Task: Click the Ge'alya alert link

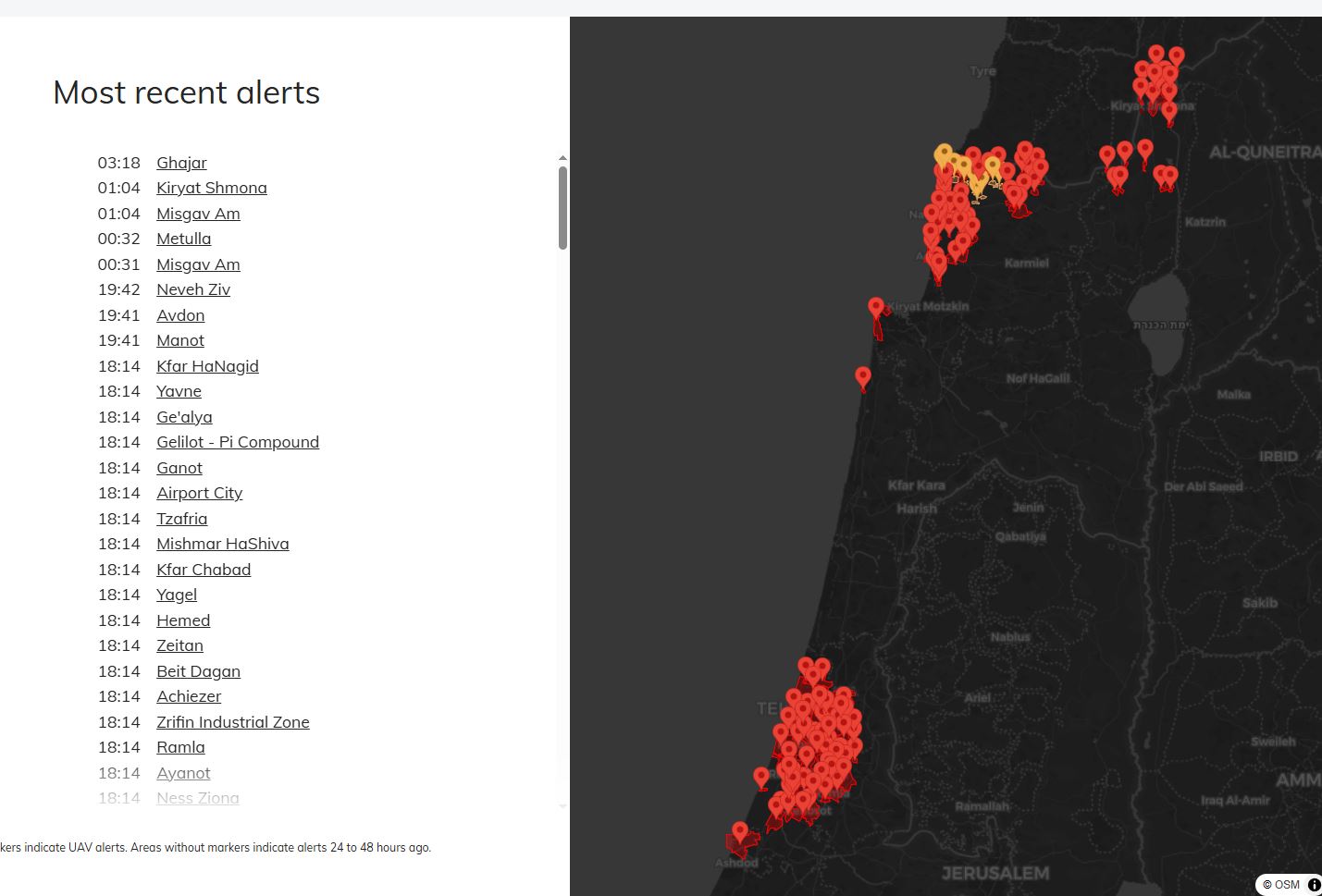Action: pyautogui.click(x=184, y=417)
